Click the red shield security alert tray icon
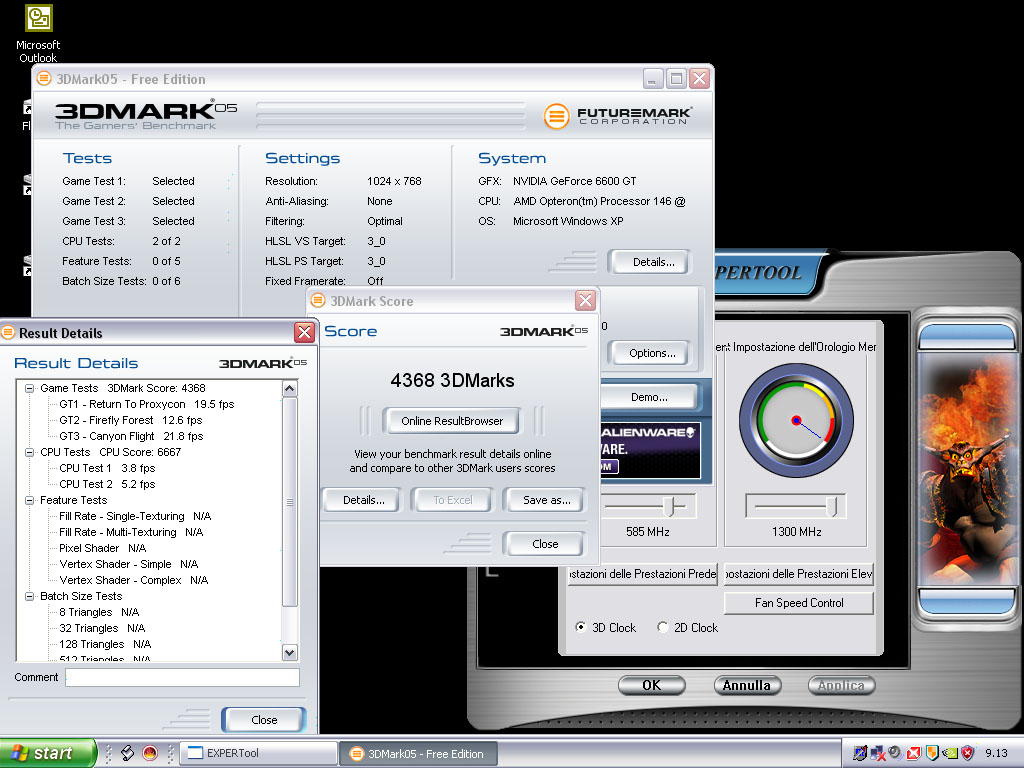Viewport: 1024px width, 768px height. click(x=968, y=753)
